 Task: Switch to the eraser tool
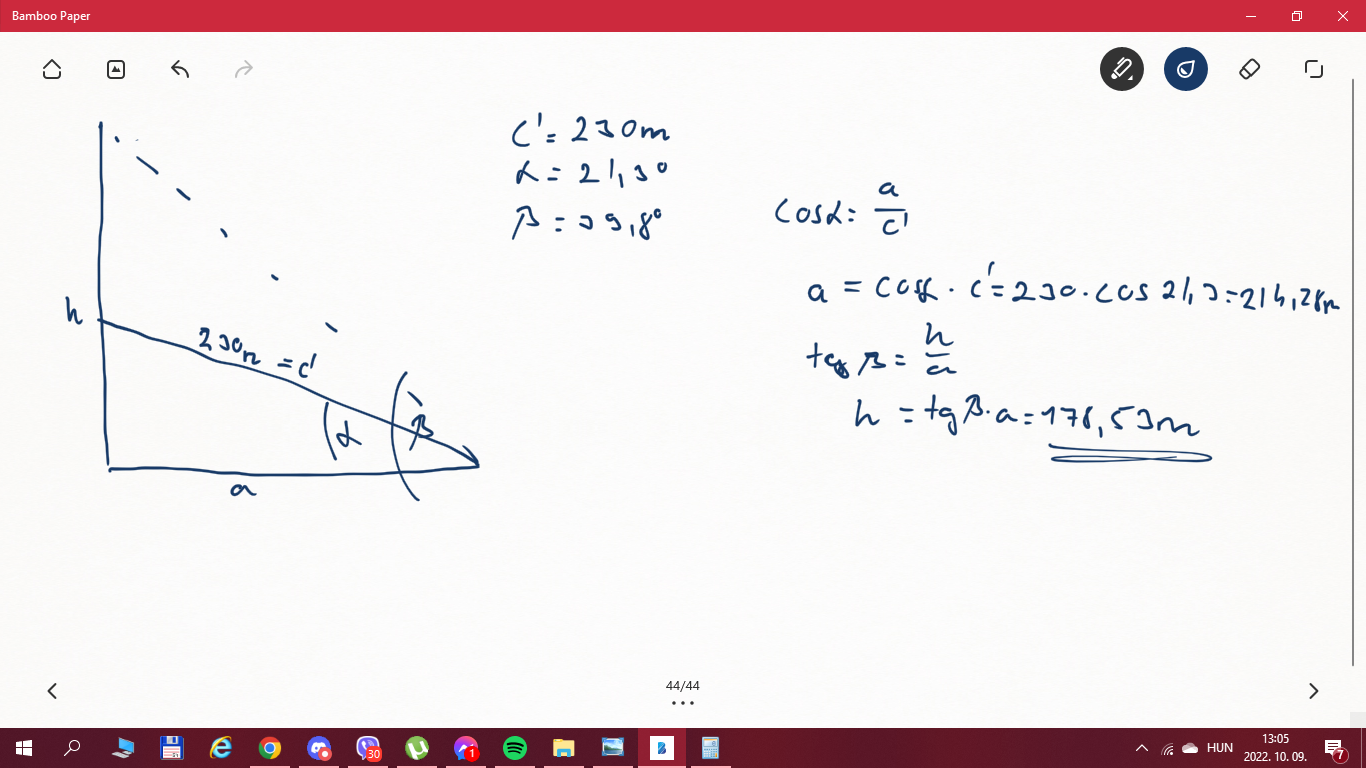(1249, 69)
